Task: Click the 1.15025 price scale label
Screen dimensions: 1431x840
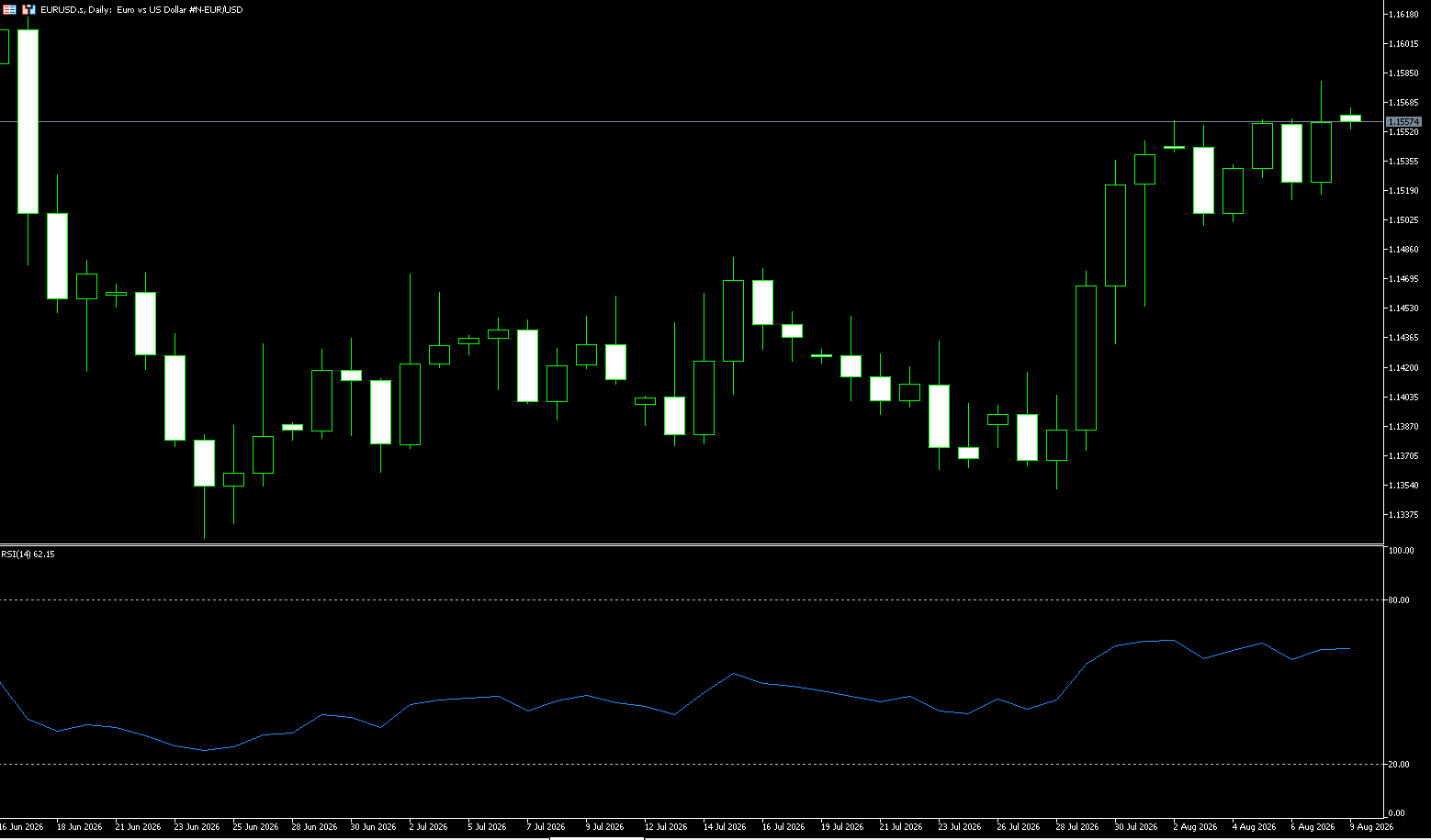Action: [x=1403, y=220]
